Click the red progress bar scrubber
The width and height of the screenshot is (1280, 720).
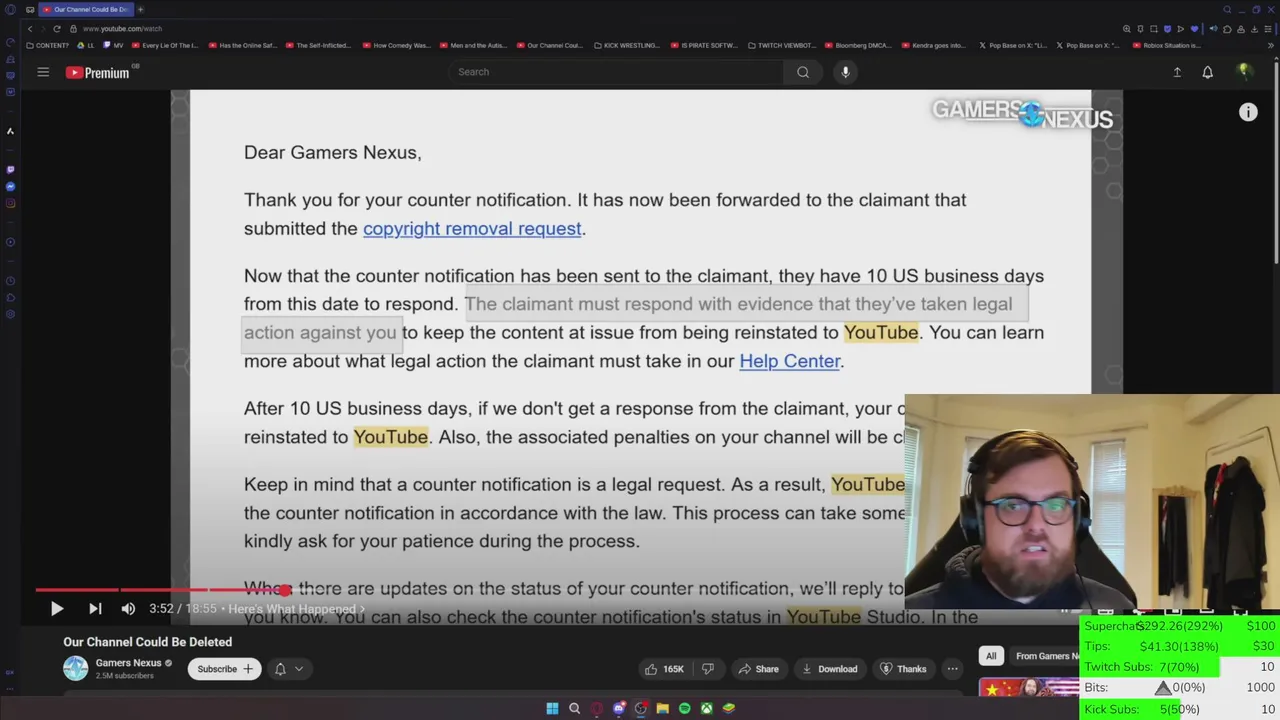click(x=285, y=590)
